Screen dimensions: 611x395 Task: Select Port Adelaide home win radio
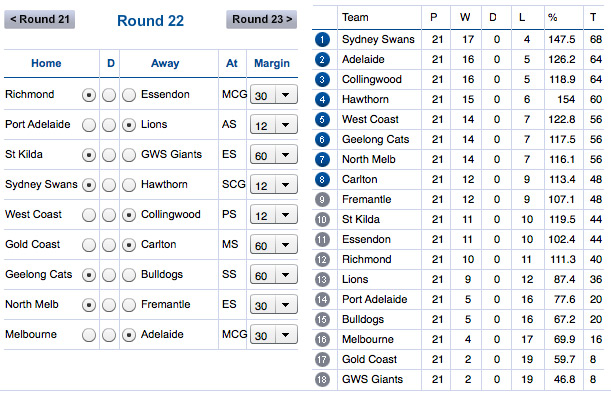click(x=89, y=125)
